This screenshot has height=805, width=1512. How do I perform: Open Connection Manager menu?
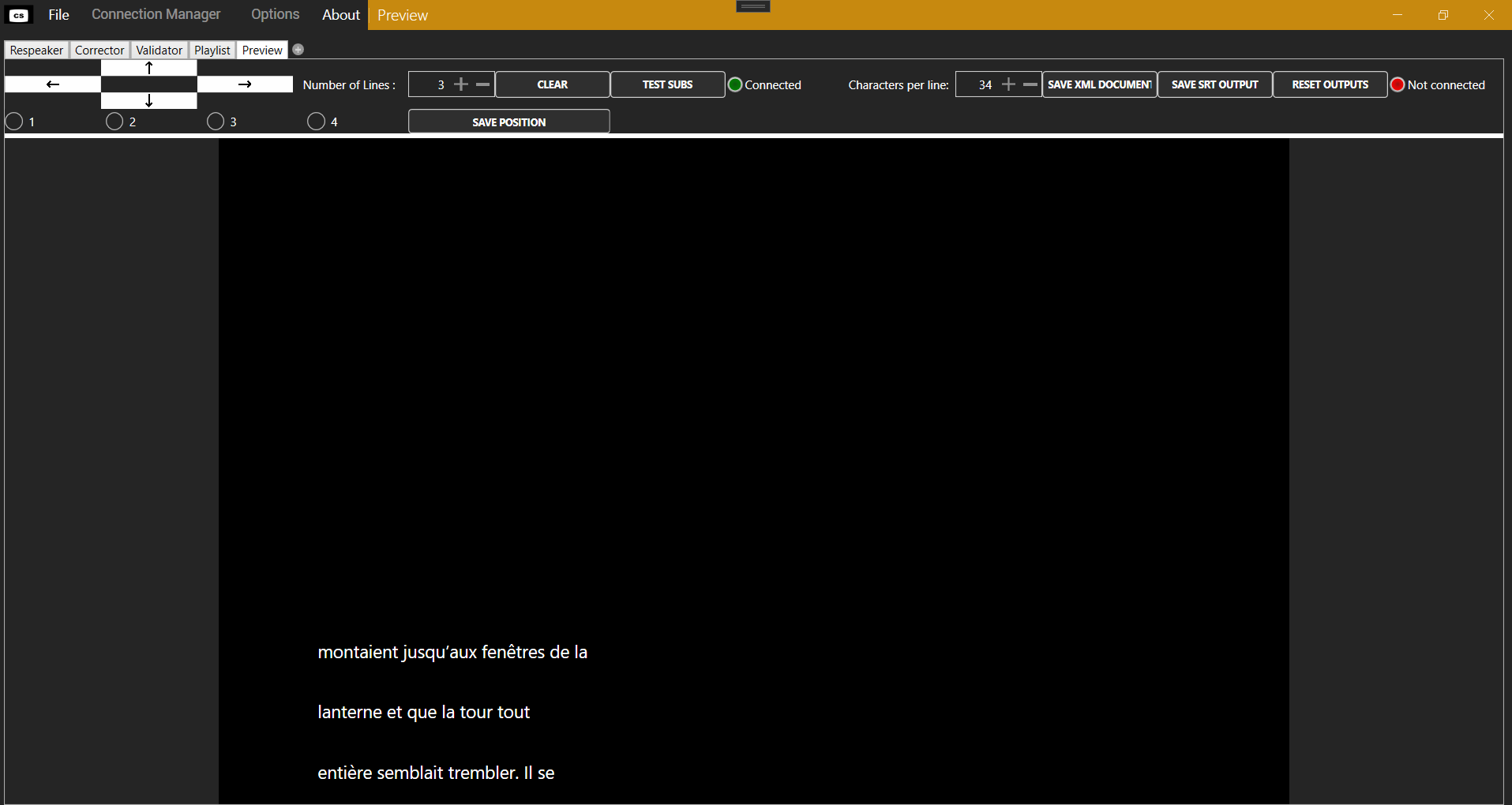click(156, 15)
